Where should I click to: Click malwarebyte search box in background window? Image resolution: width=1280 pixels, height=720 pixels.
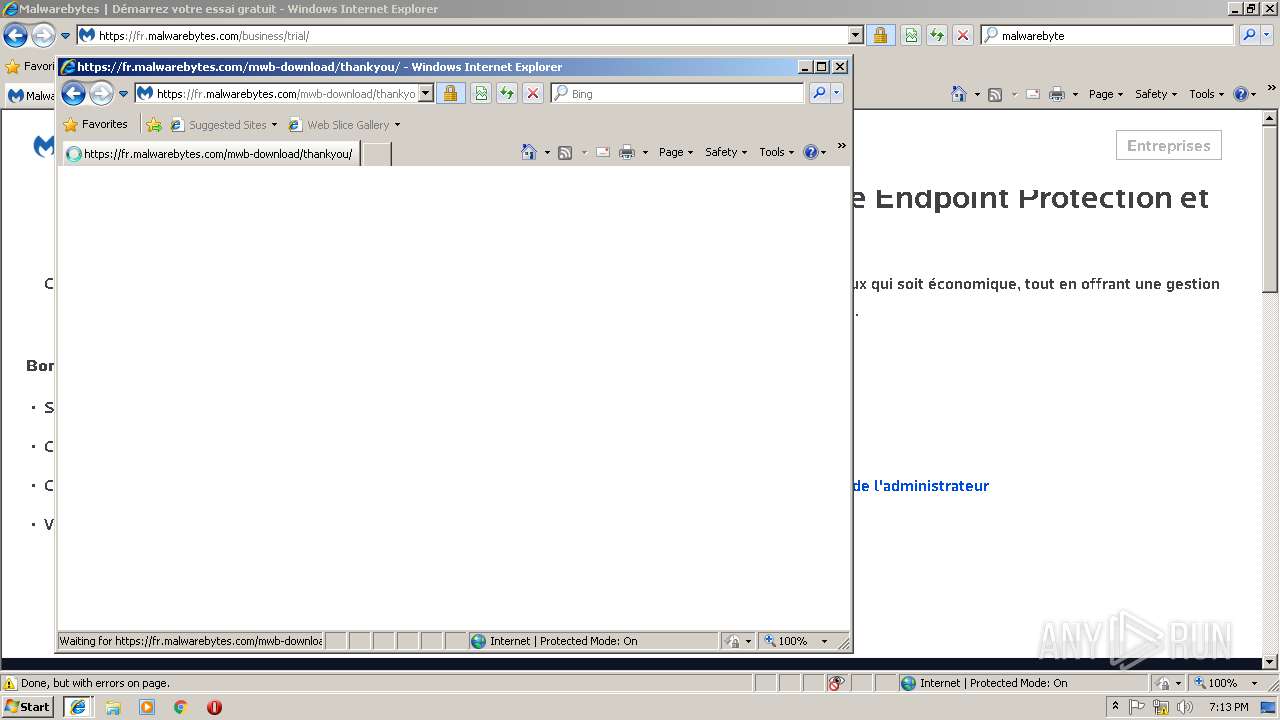1108,35
